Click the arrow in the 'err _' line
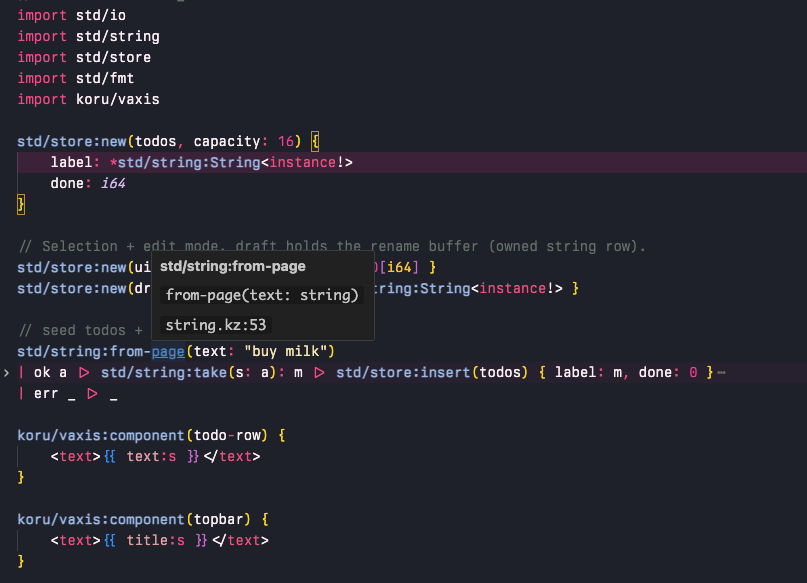This screenshot has width=807, height=583. pyautogui.click(x=93, y=394)
